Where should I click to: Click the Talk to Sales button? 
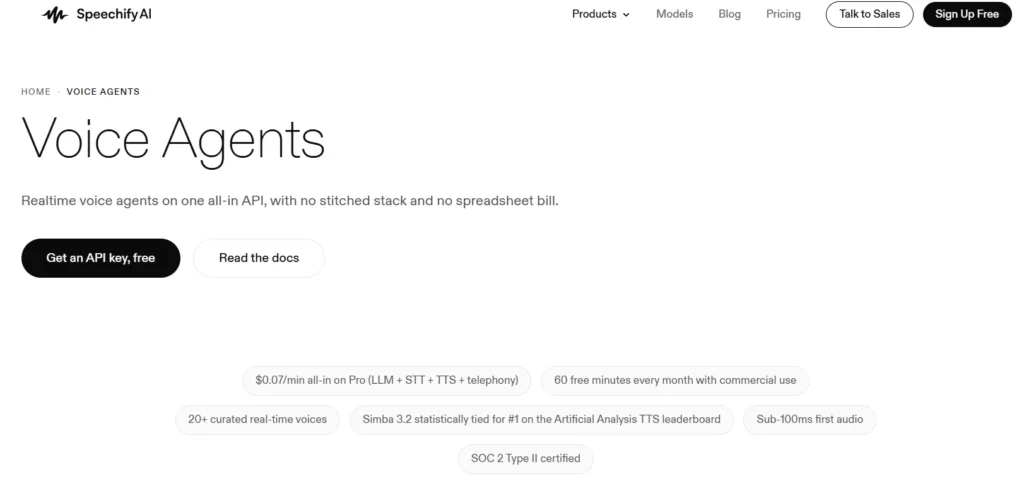(869, 14)
